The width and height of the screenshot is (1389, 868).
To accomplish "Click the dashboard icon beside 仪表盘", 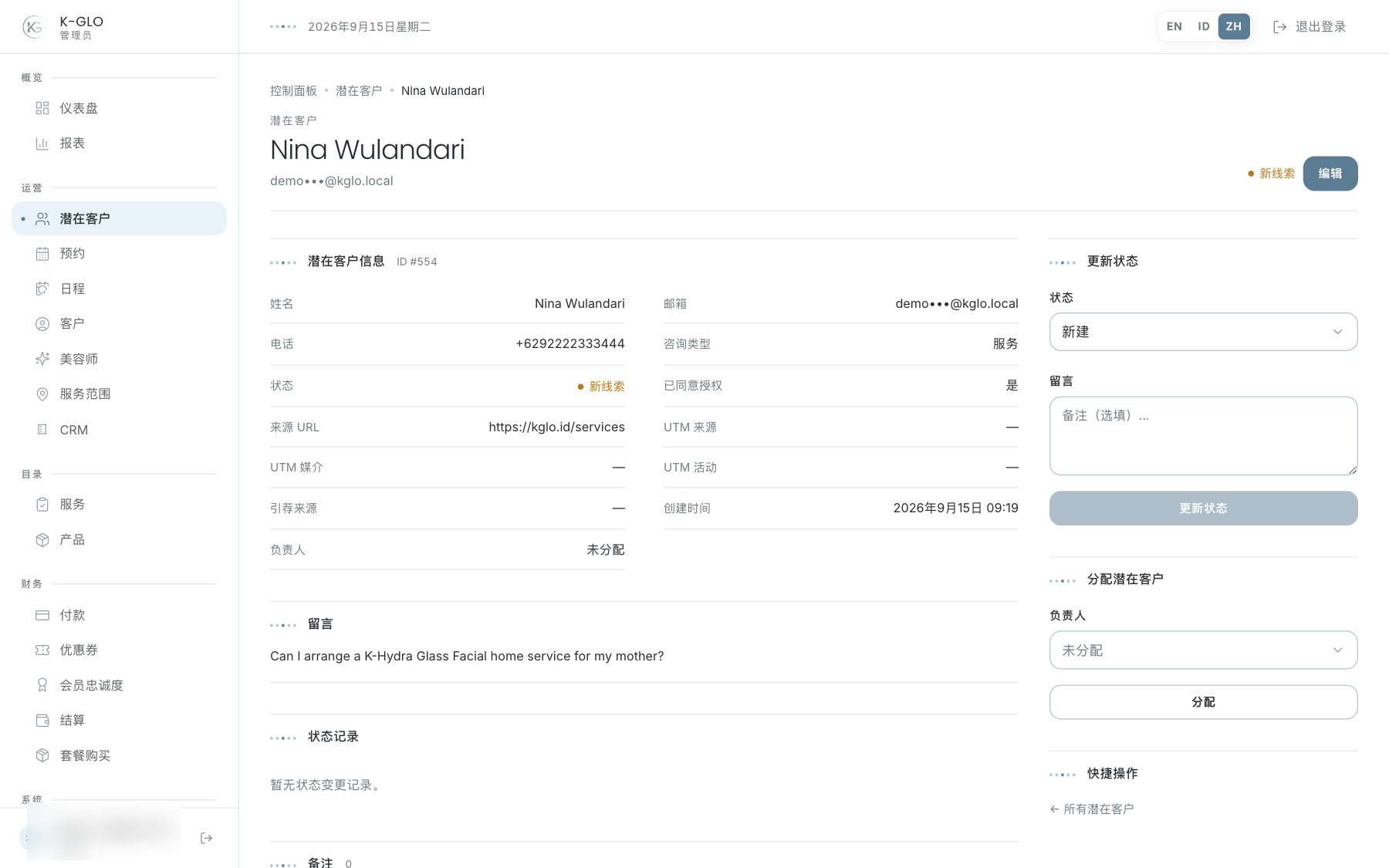I will tap(42, 108).
